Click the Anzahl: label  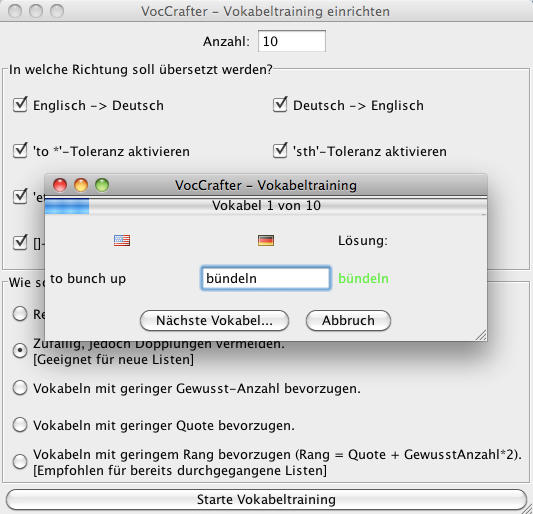[x=226, y=41]
